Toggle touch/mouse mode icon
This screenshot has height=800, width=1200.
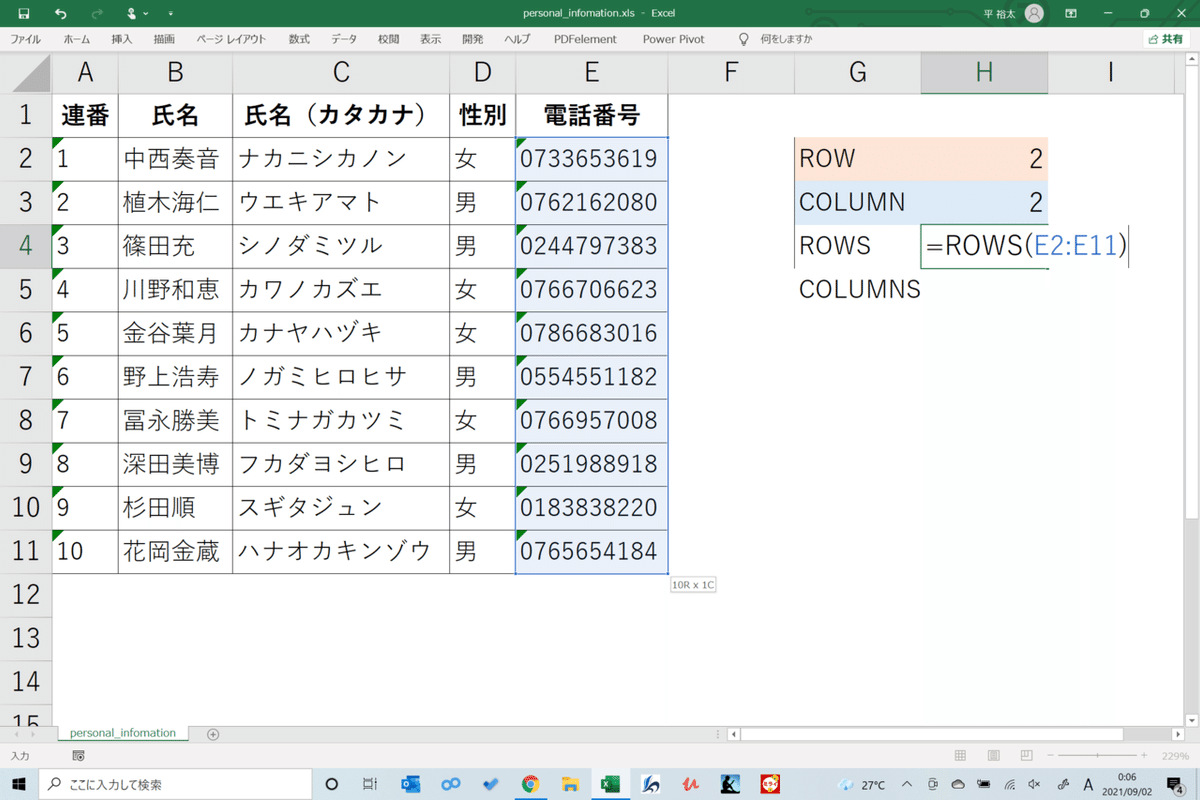[132, 13]
